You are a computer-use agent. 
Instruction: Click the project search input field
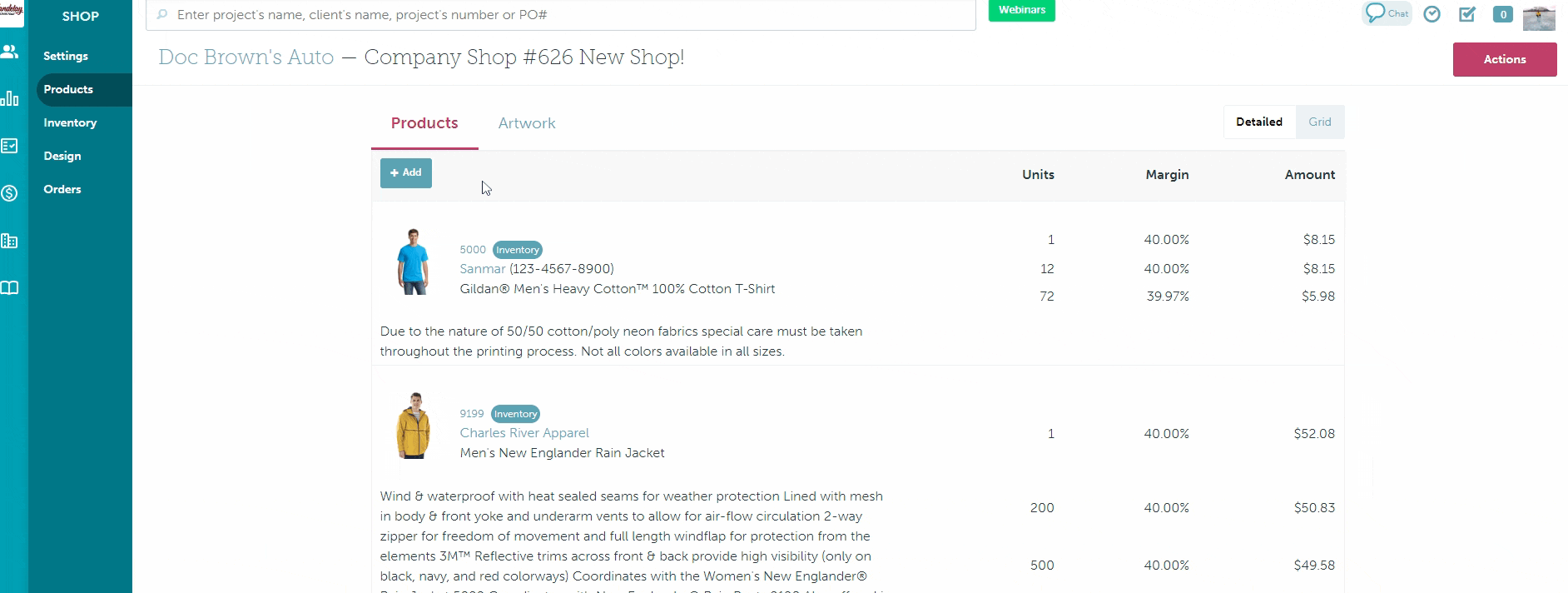pos(560,15)
